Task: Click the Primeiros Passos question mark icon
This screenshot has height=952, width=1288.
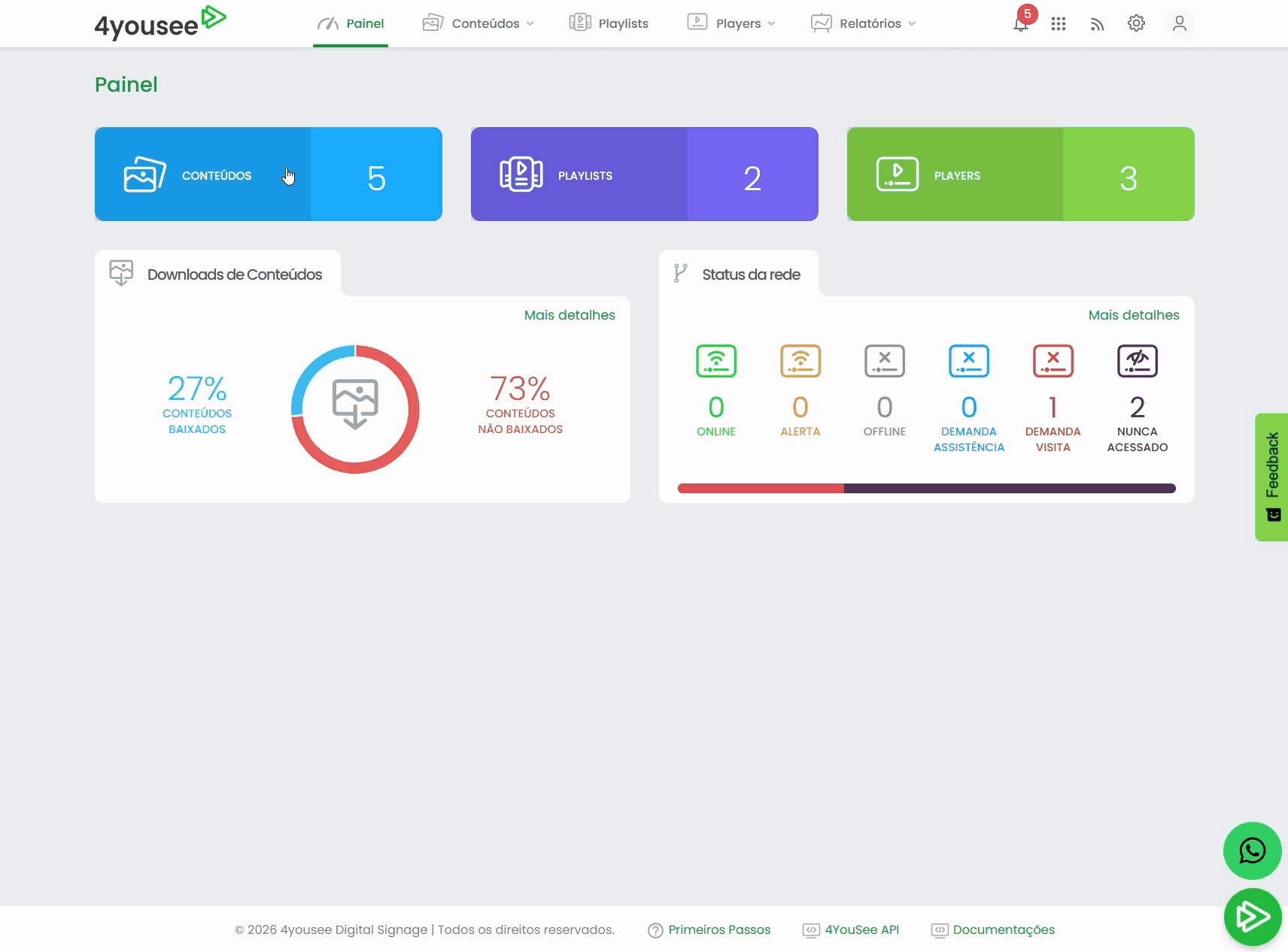Action: pos(655,930)
